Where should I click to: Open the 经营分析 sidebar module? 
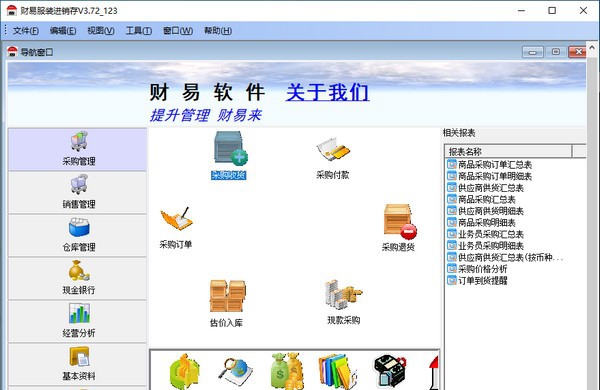tap(78, 321)
